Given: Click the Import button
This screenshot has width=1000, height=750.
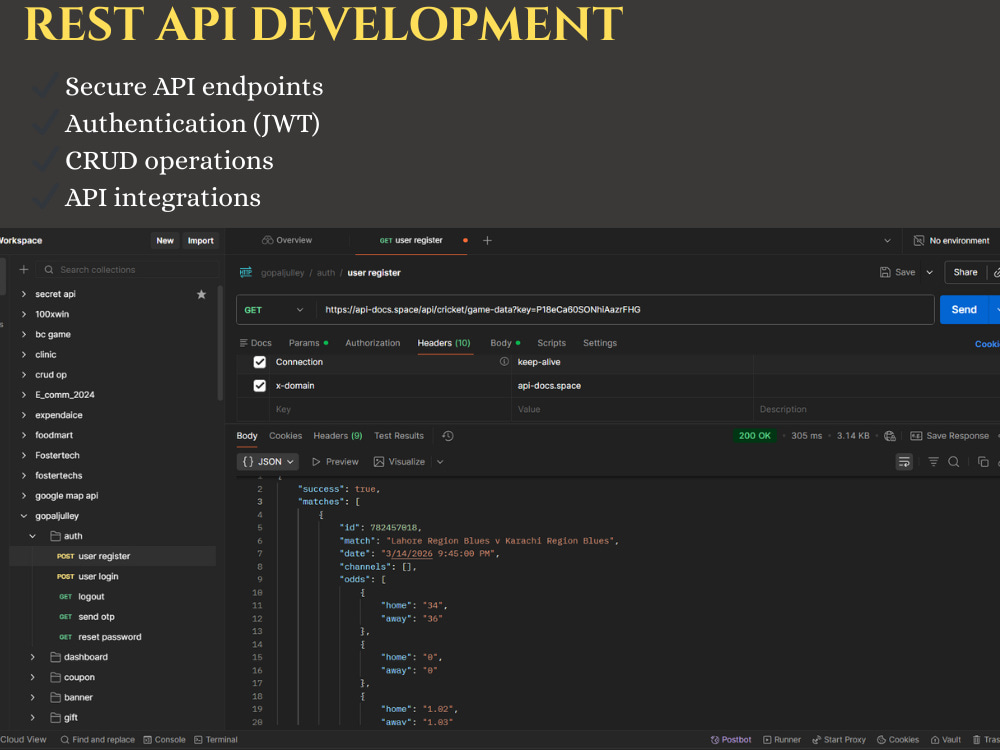Looking at the screenshot, I should point(201,240).
